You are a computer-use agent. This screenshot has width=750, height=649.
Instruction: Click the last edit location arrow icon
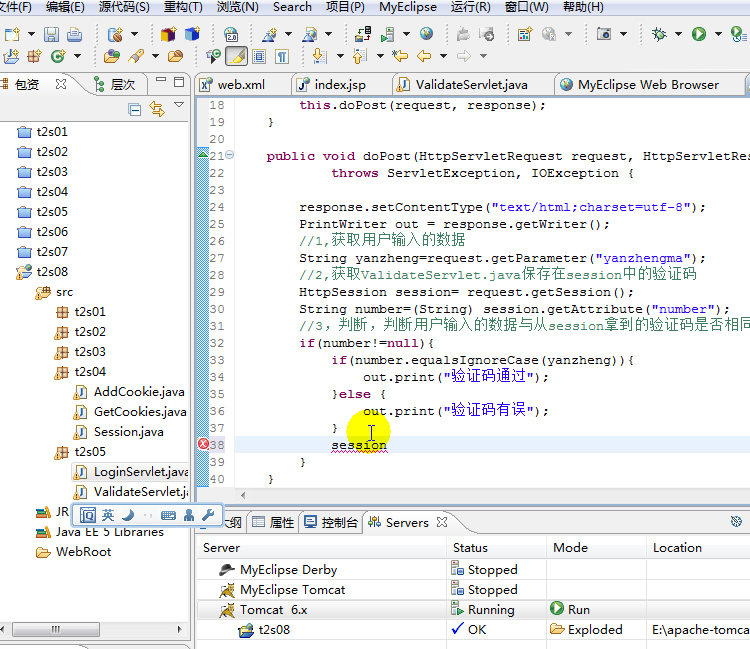[x=400, y=56]
